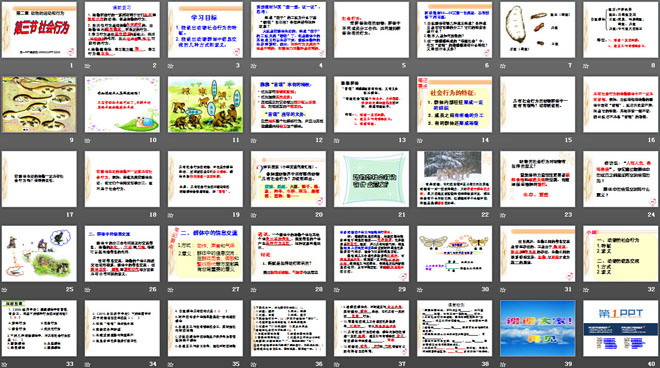The width and height of the screenshot is (660, 368).
Task: Click the blank slide 15 thumbnail
Action: pyautogui.click(x=538, y=104)
